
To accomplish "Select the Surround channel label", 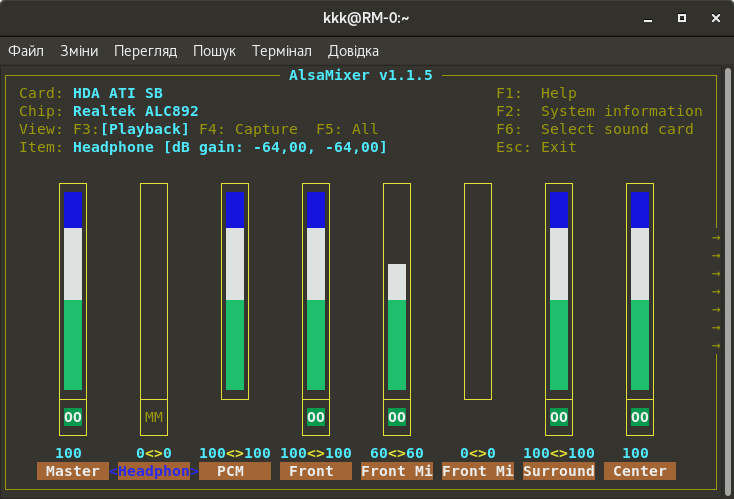I will click(559, 471).
